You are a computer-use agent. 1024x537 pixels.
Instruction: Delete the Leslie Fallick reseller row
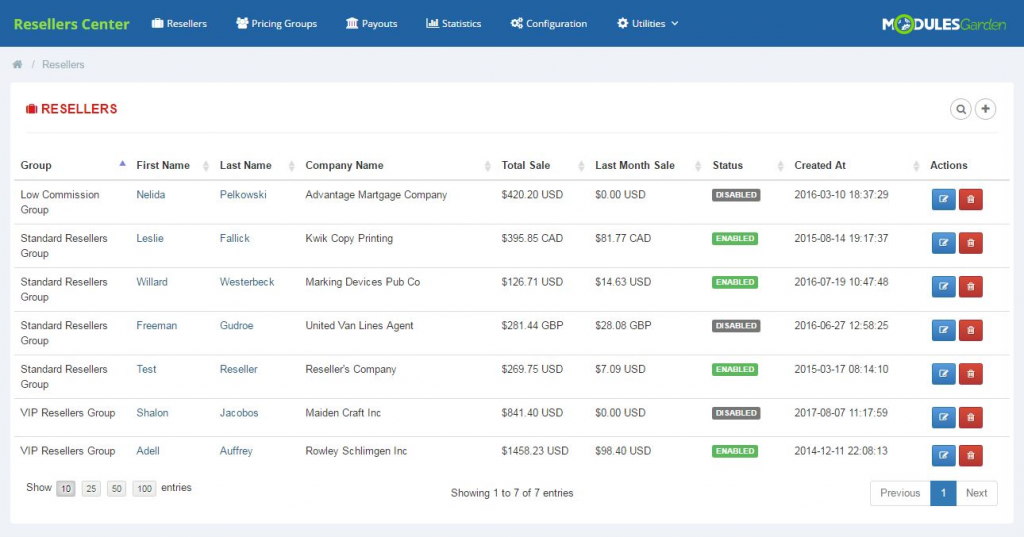970,243
